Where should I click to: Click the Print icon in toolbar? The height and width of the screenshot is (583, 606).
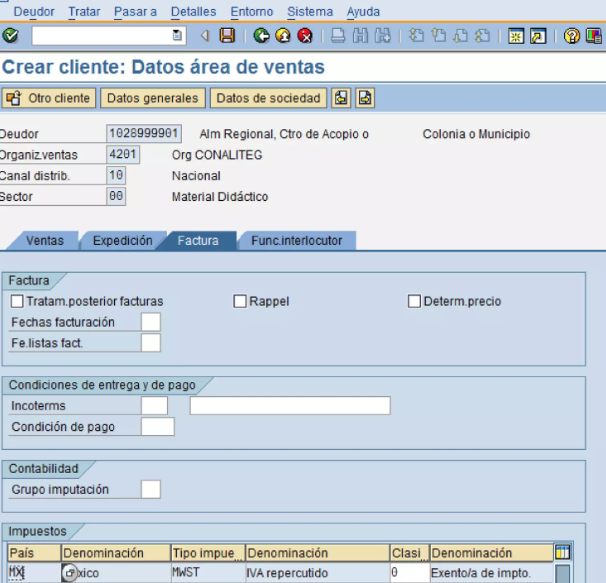338,36
